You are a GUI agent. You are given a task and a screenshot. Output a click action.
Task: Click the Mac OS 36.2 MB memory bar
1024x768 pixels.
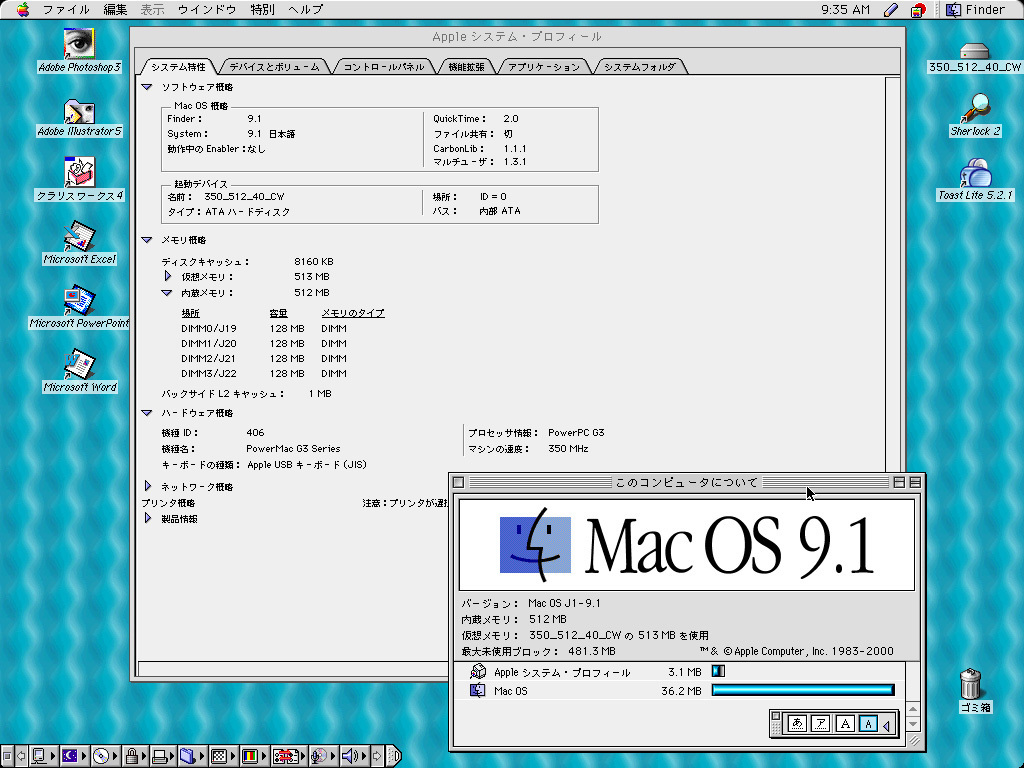click(x=803, y=690)
